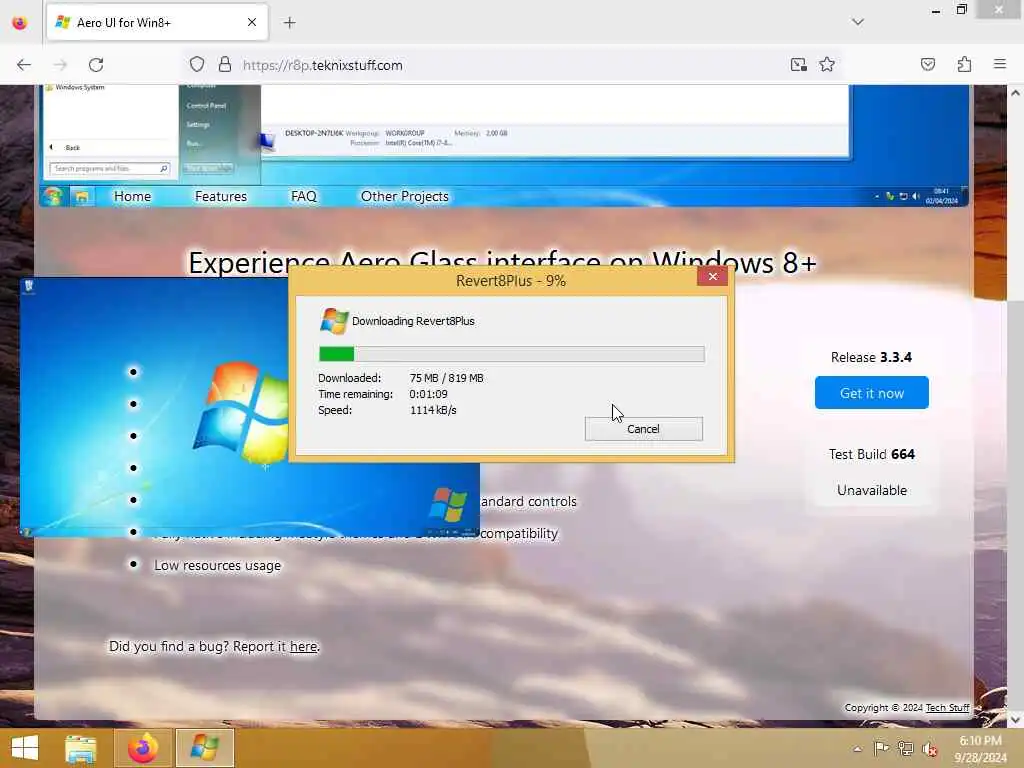Open the Pocket save icon
The width and height of the screenshot is (1024, 768).
click(x=928, y=65)
